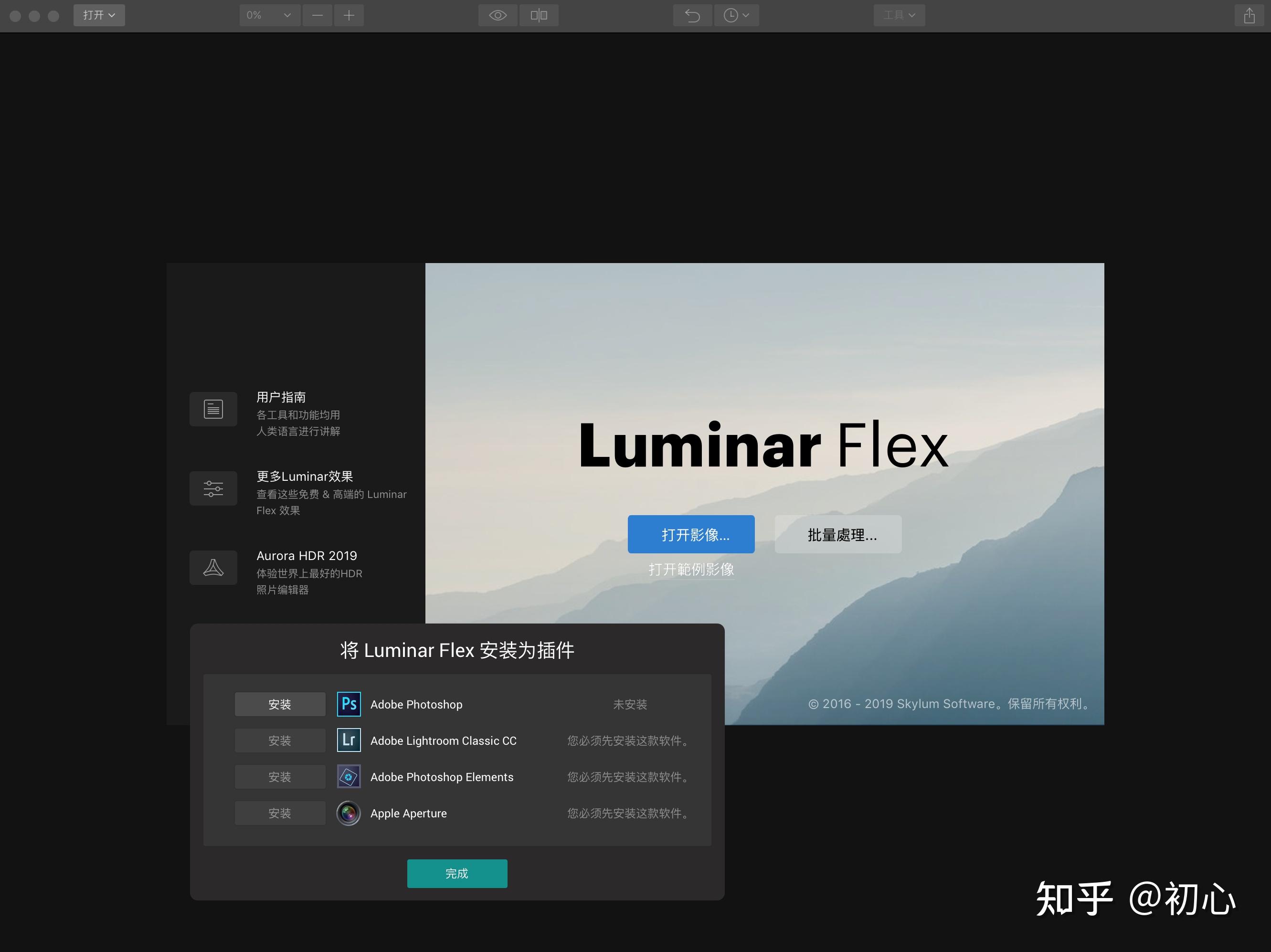
Task: Toggle the eye preview icon
Action: [x=498, y=15]
